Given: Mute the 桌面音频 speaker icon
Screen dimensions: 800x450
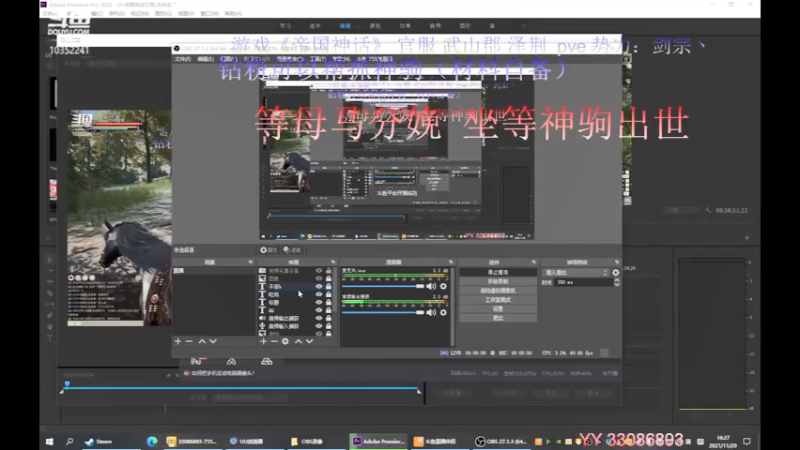Looking at the screenshot, I should pyautogui.click(x=431, y=312).
